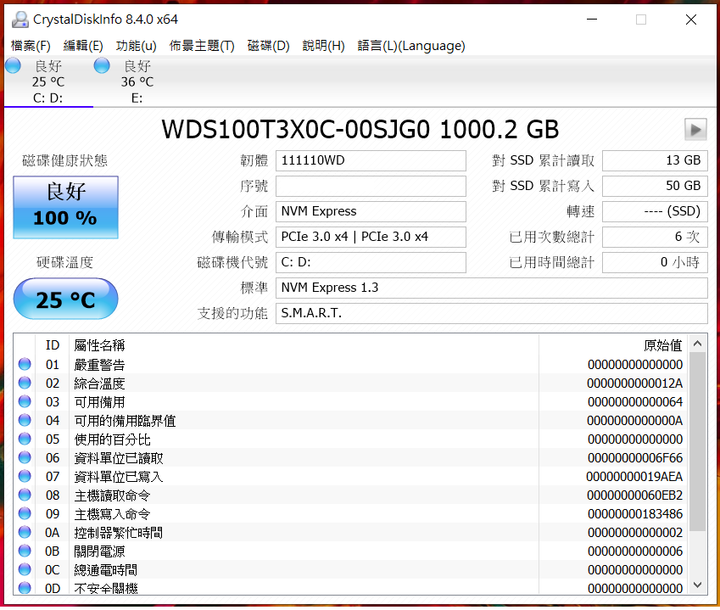Click status orb of attribute 0B row
The height and width of the screenshot is (610, 720).
pos(25,551)
